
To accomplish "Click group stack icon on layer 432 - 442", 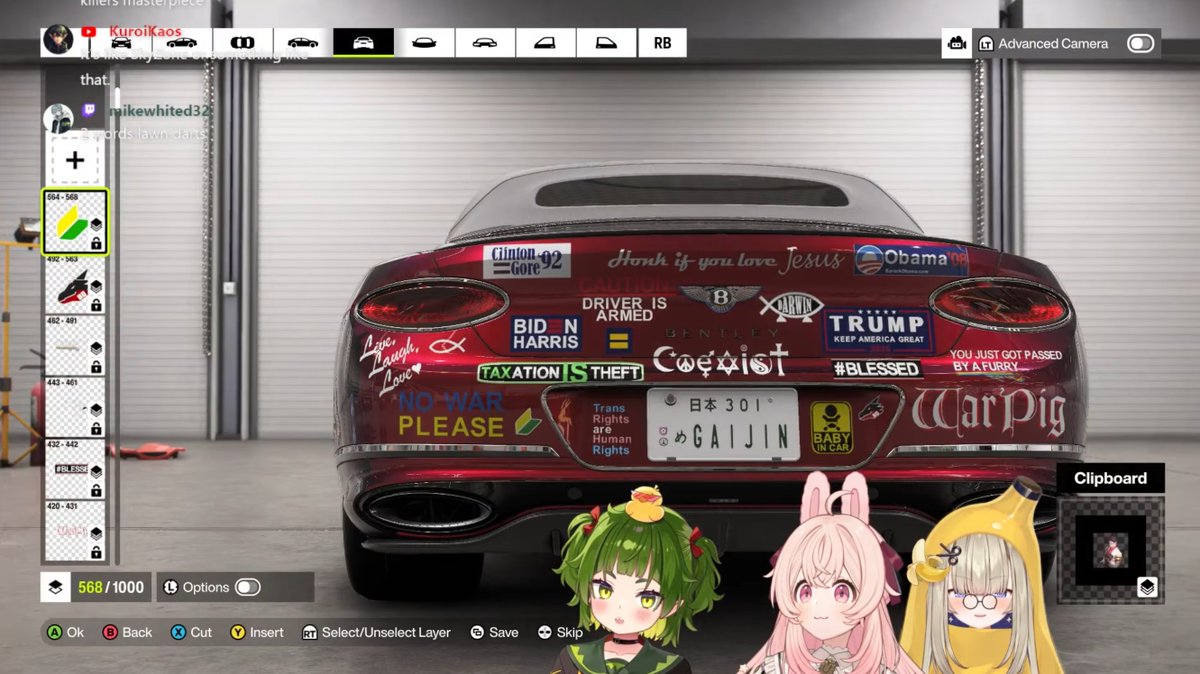I will pos(96,472).
